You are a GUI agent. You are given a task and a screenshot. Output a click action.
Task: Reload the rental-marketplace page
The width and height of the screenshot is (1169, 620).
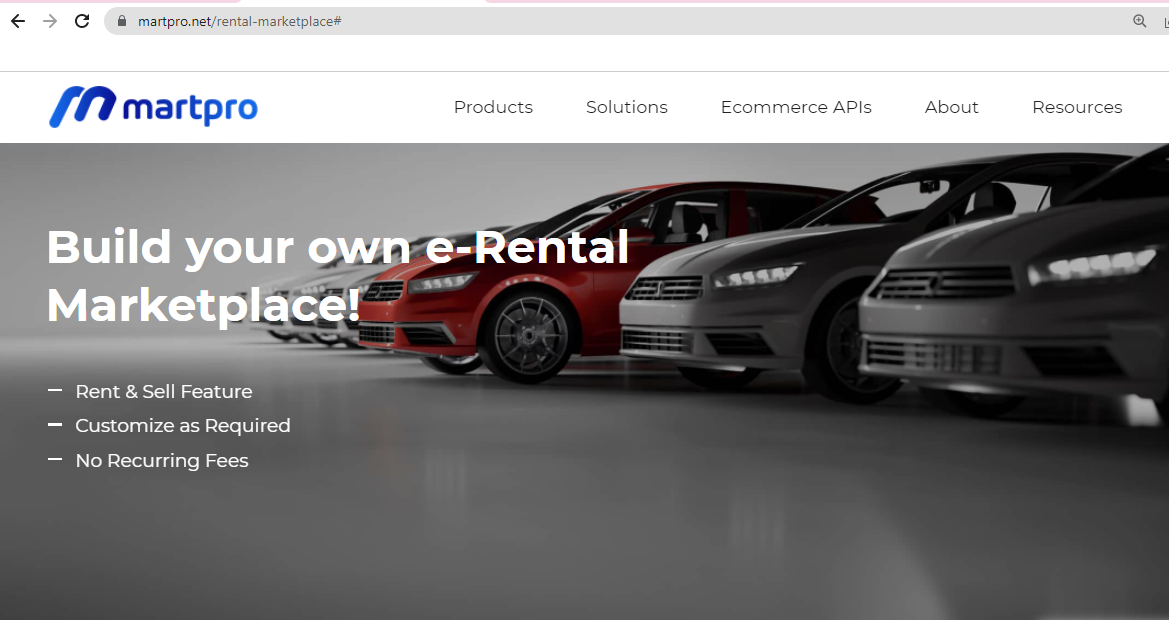point(82,21)
